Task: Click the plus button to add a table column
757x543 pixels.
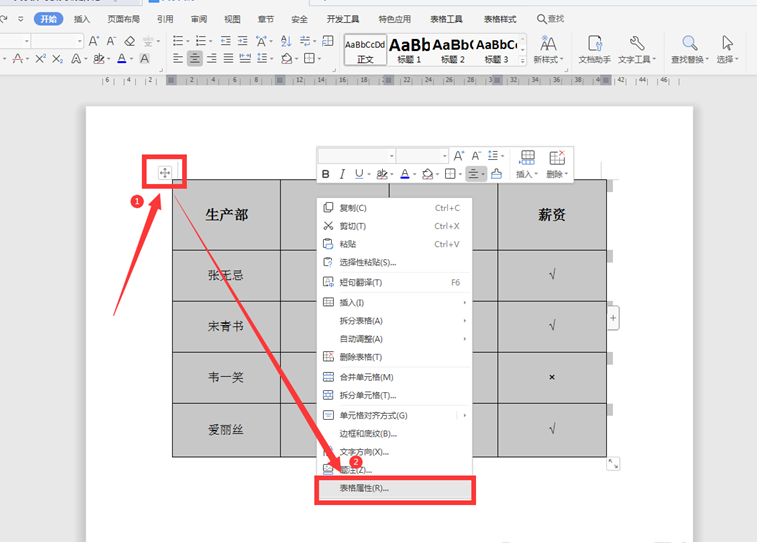Action: [x=613, y=318]
